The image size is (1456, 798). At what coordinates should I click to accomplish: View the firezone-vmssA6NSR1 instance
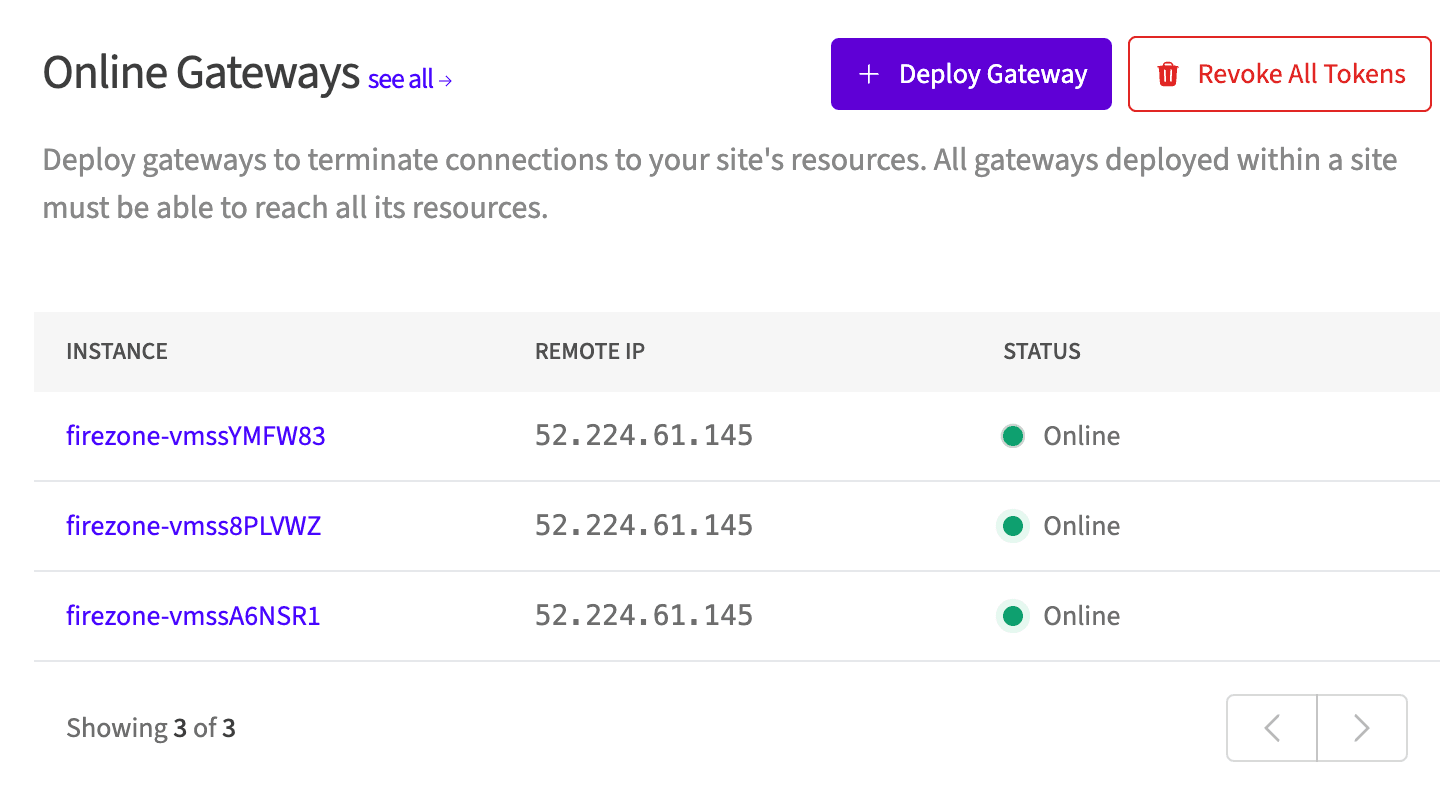[193, 616]
